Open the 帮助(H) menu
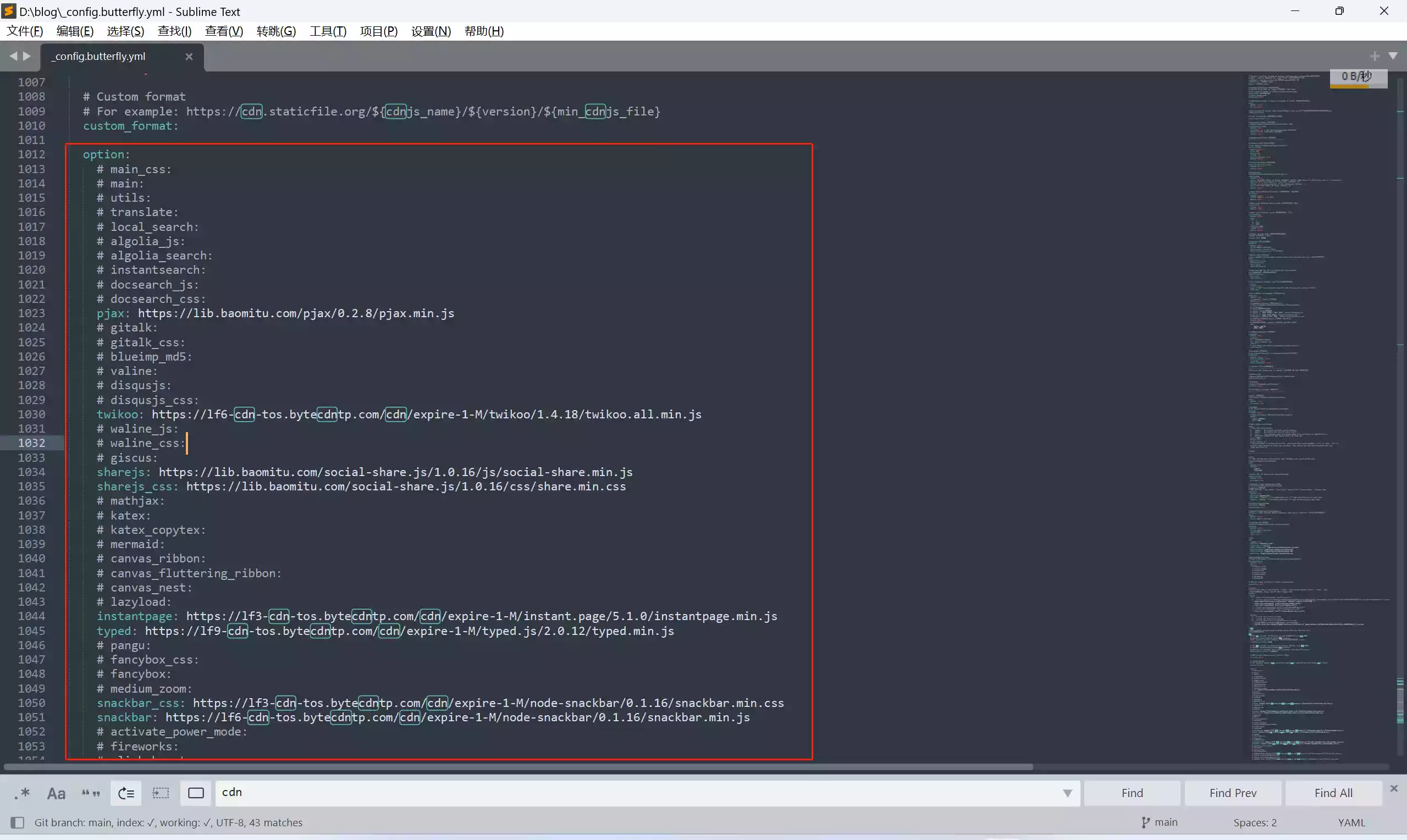1407x840 pixels. [484, 31]
